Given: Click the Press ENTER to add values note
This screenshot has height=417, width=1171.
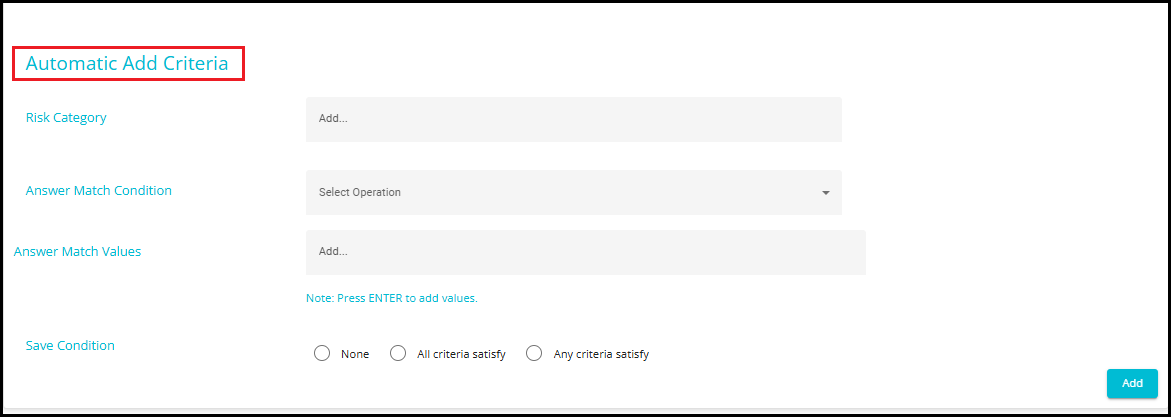Looking at the screenshot, I should click(392, 298).
